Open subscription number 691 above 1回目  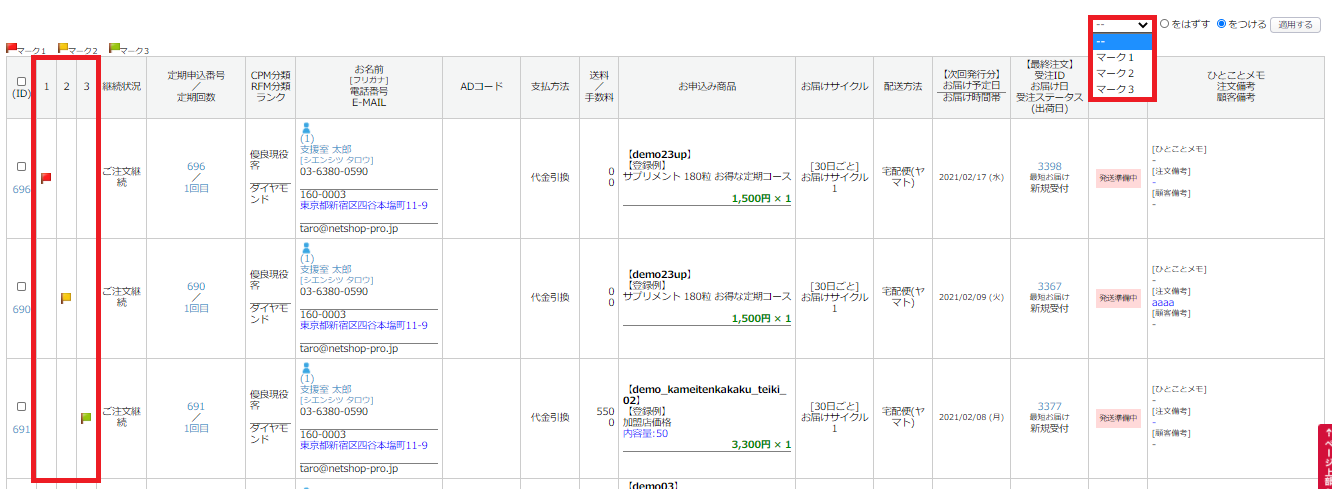tap(196, 406)
